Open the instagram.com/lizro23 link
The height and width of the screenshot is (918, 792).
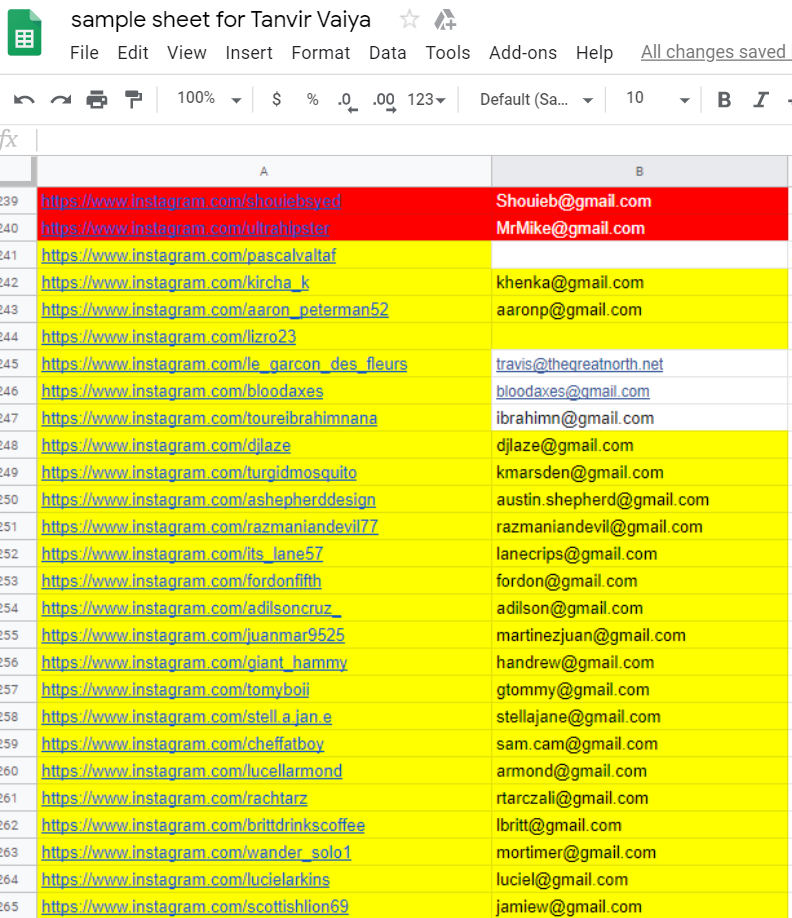tap(169, 337)
